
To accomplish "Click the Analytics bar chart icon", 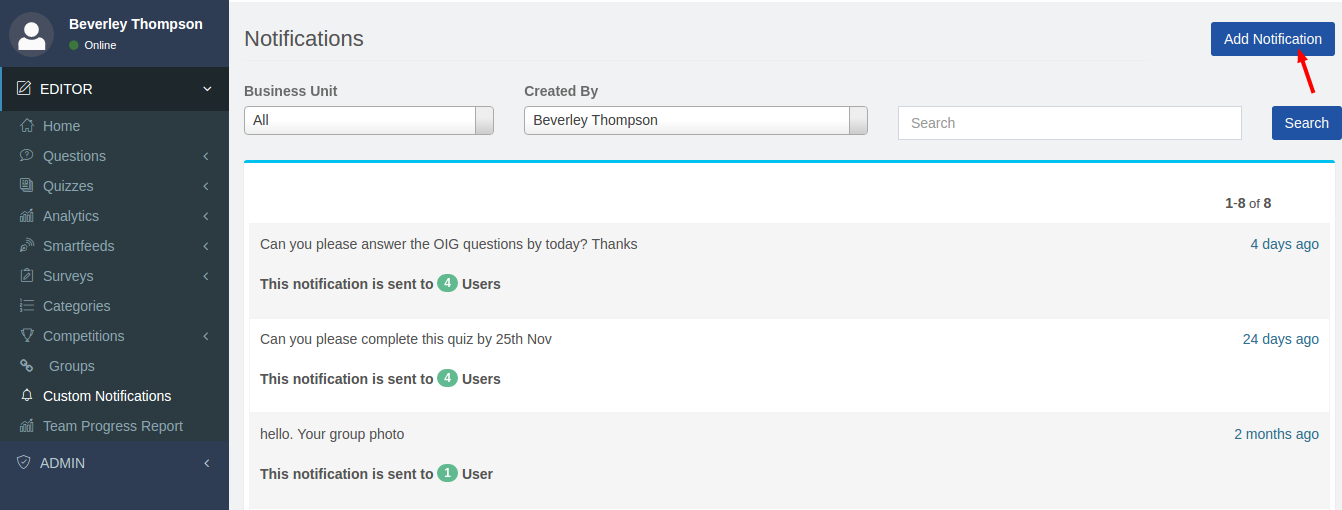I will point(27,216).
